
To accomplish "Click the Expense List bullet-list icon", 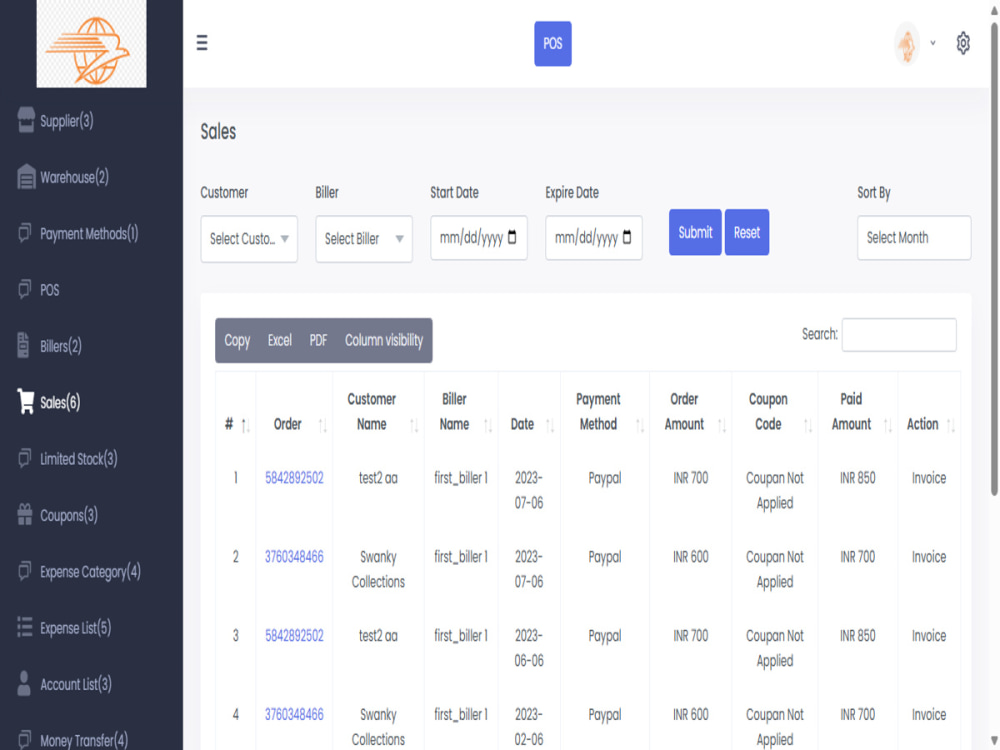I will pos(24,627).
